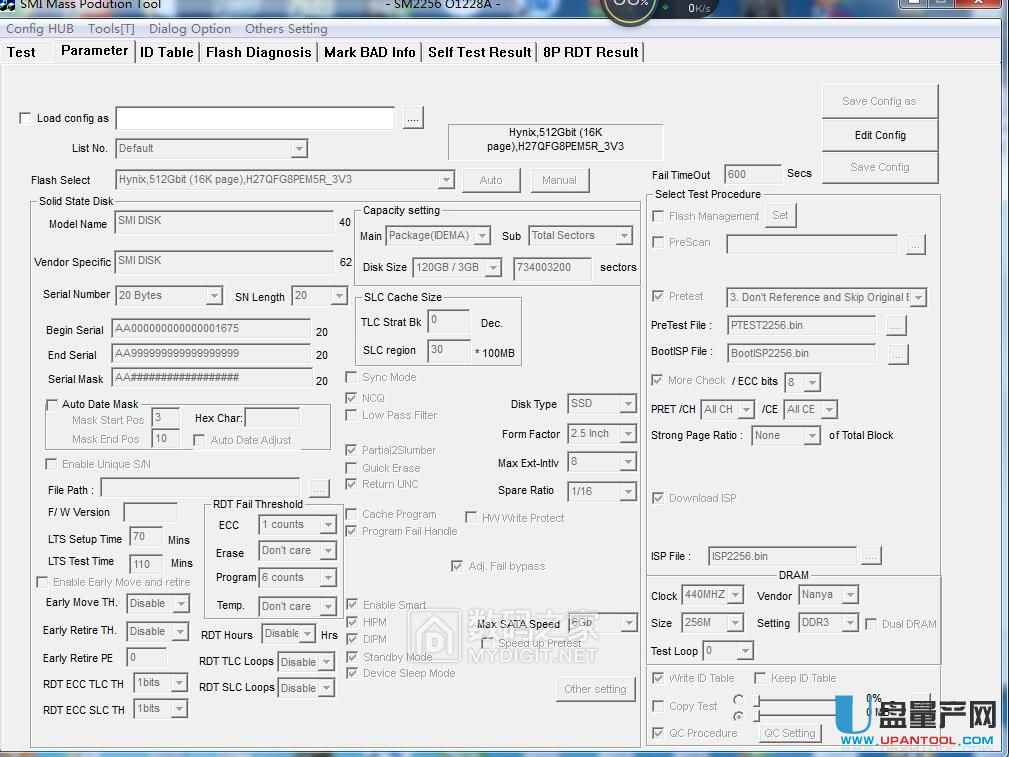
Task: Enable the Load config as checkbox
Action: pyautogui.click(x=25, y=118)
